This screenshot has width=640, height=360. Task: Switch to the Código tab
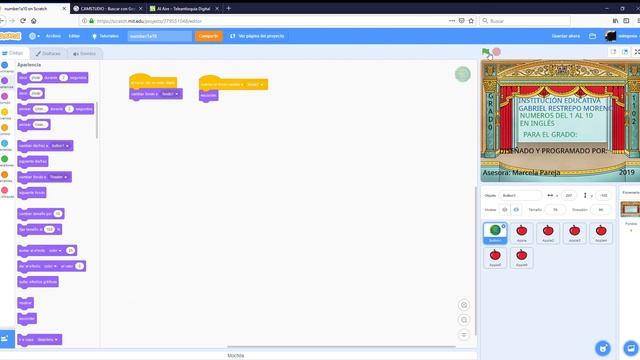[13, 53]
